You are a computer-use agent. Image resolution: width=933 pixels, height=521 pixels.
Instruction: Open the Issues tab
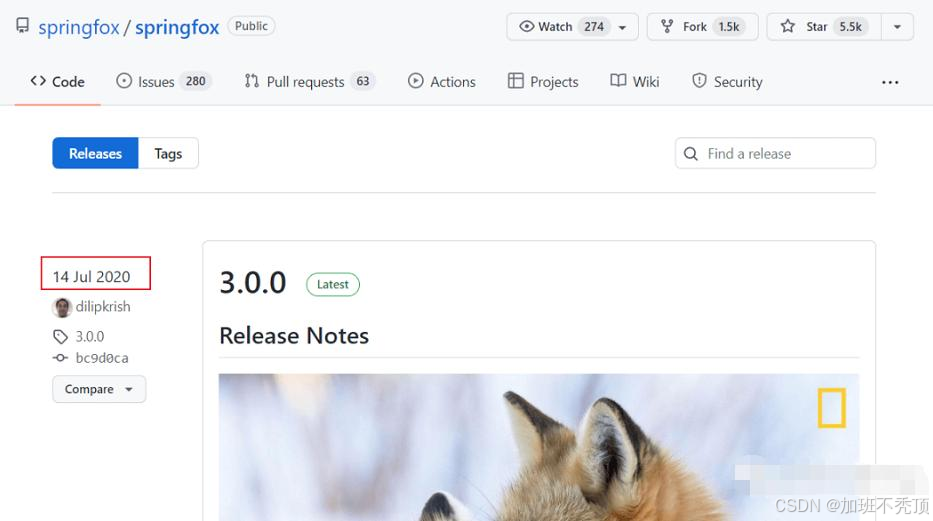164,81
